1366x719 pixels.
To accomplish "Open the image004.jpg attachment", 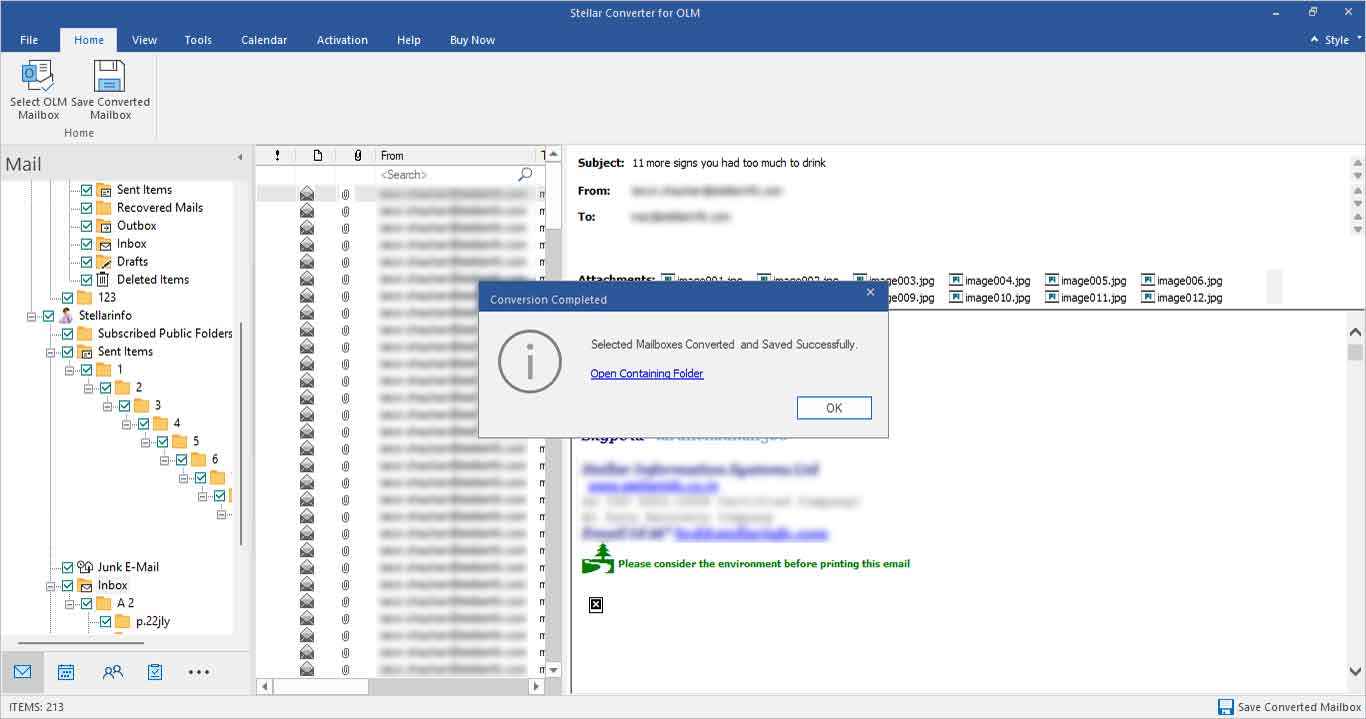I will (x=990, y=281).
